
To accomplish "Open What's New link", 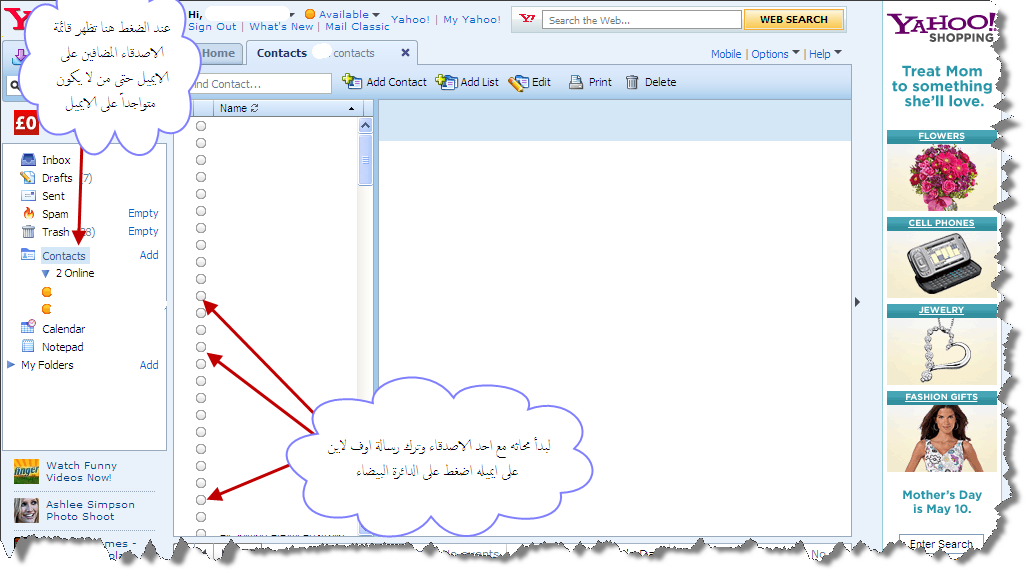I will pos(281,26).
